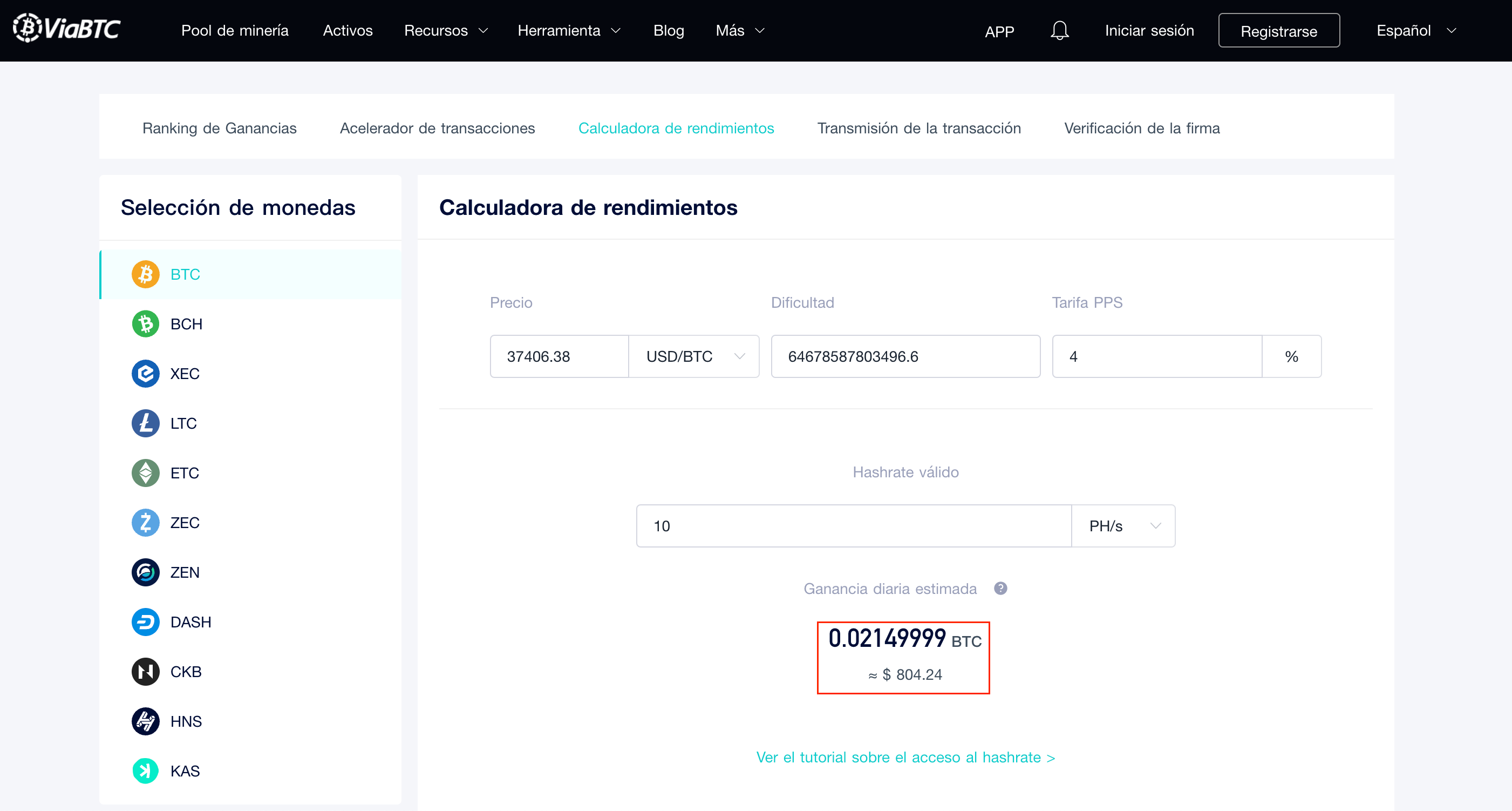Switch to Verificación de la firma tab

(1142, 128)
